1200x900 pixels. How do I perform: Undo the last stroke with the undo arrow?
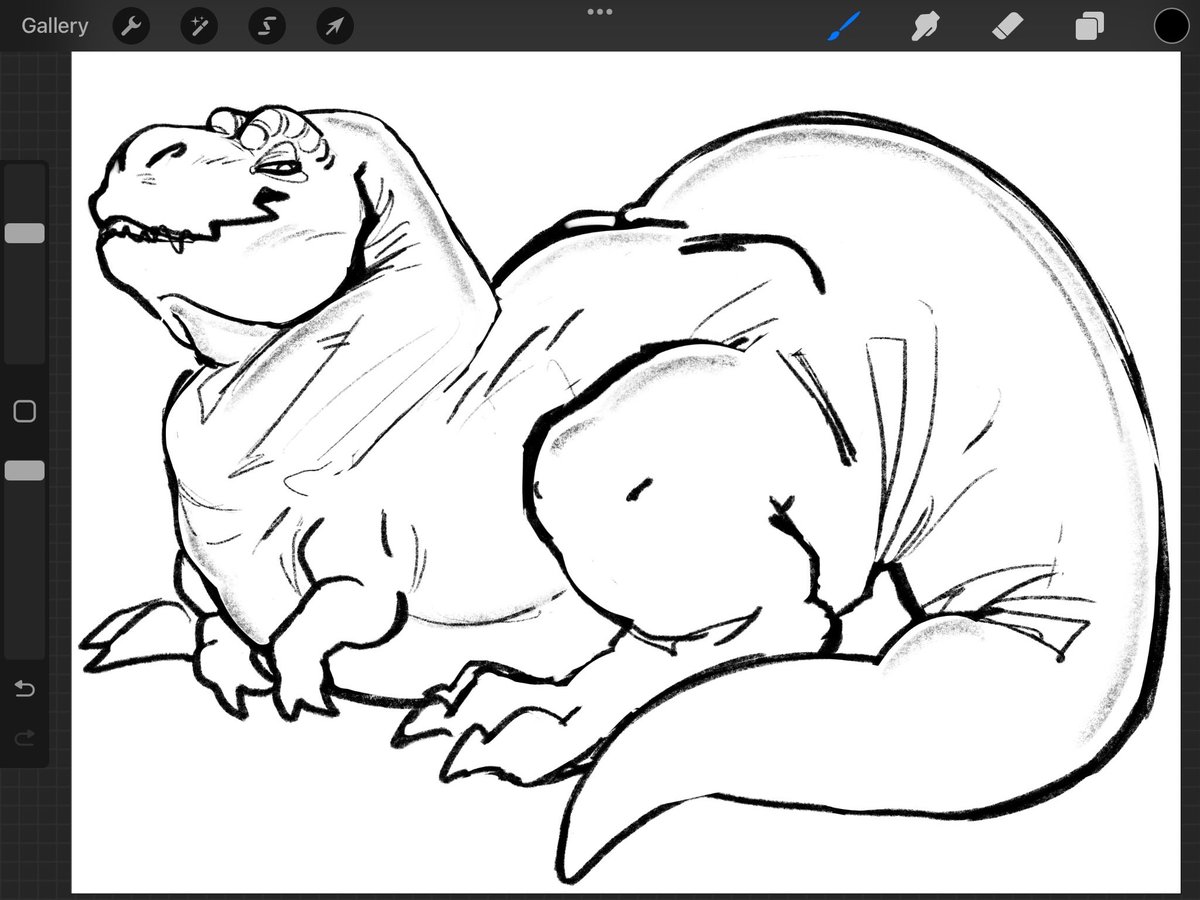(24, 688)
